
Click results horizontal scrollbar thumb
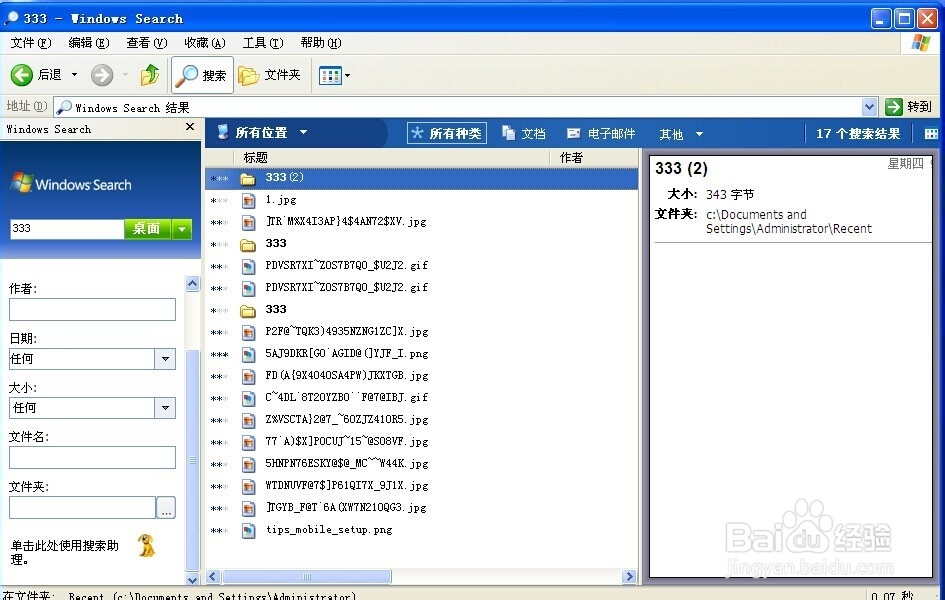(307, 577)
